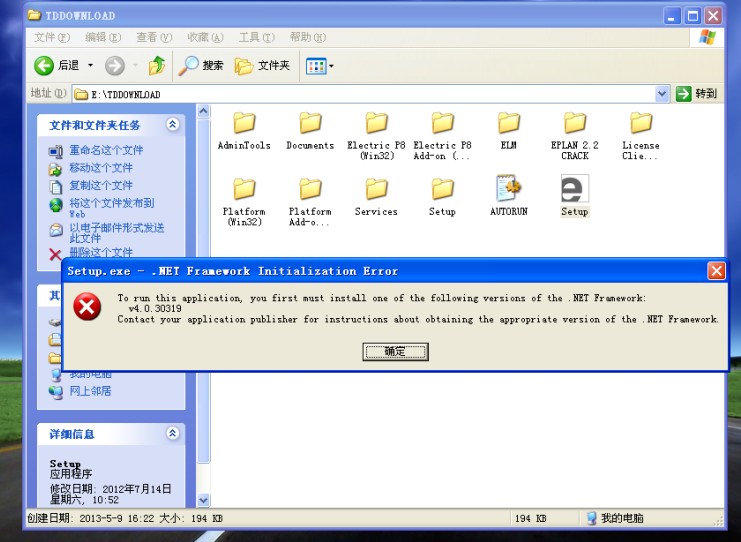
Task: Click the 确定 button in error dialog
Action: [x=395, y=352]
